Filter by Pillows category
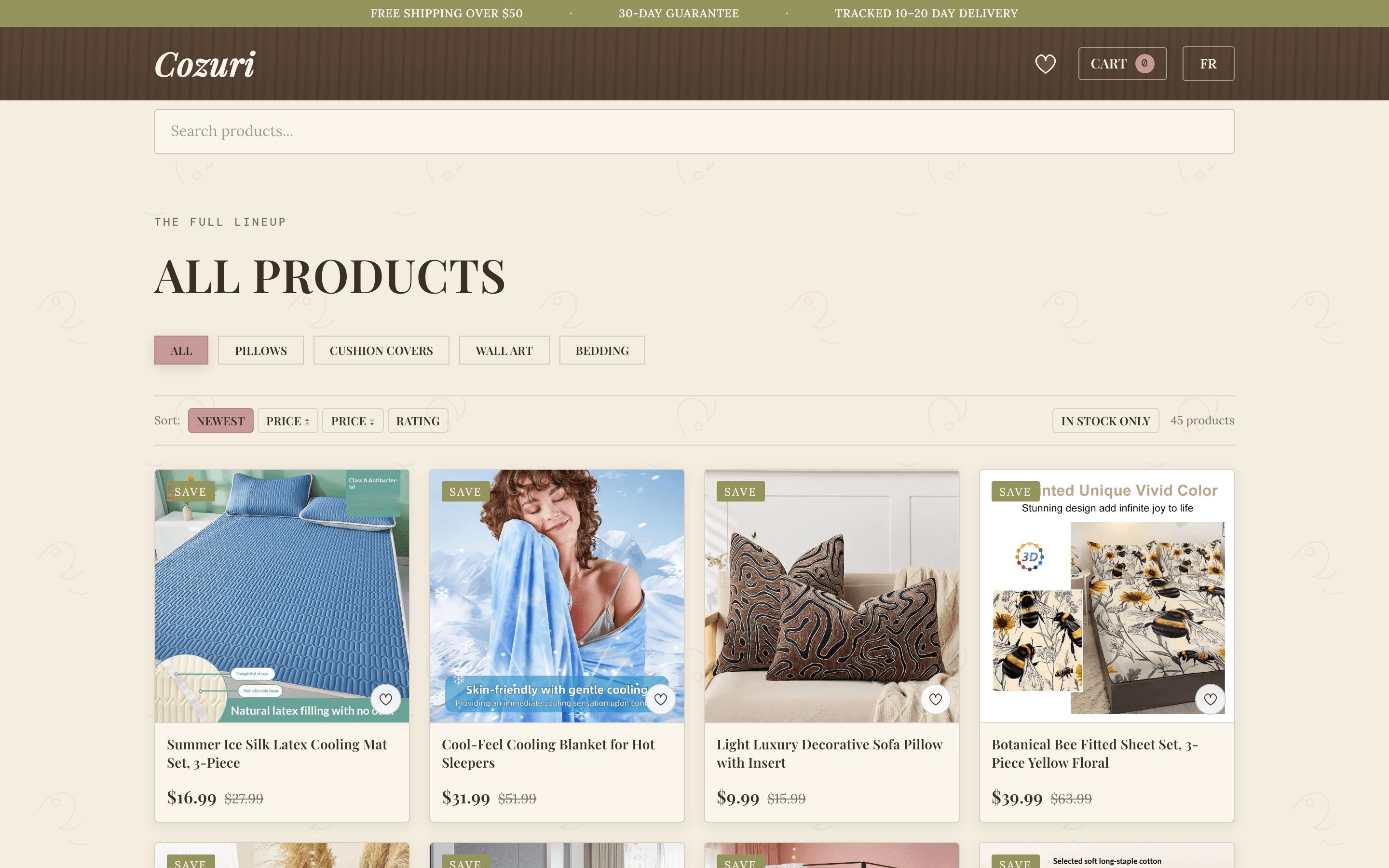Viewport: 1389px width, 868px height. 260,350
